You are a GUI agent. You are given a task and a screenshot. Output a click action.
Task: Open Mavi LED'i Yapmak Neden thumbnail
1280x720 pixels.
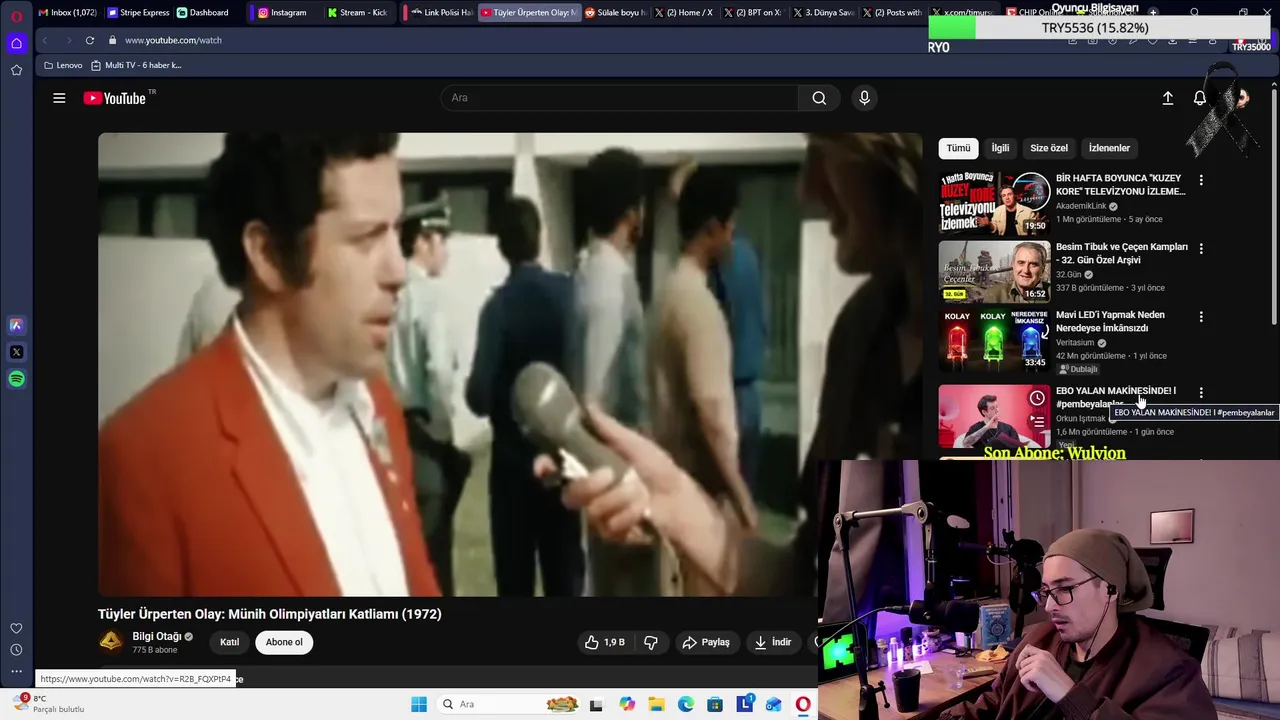(994, 339)
